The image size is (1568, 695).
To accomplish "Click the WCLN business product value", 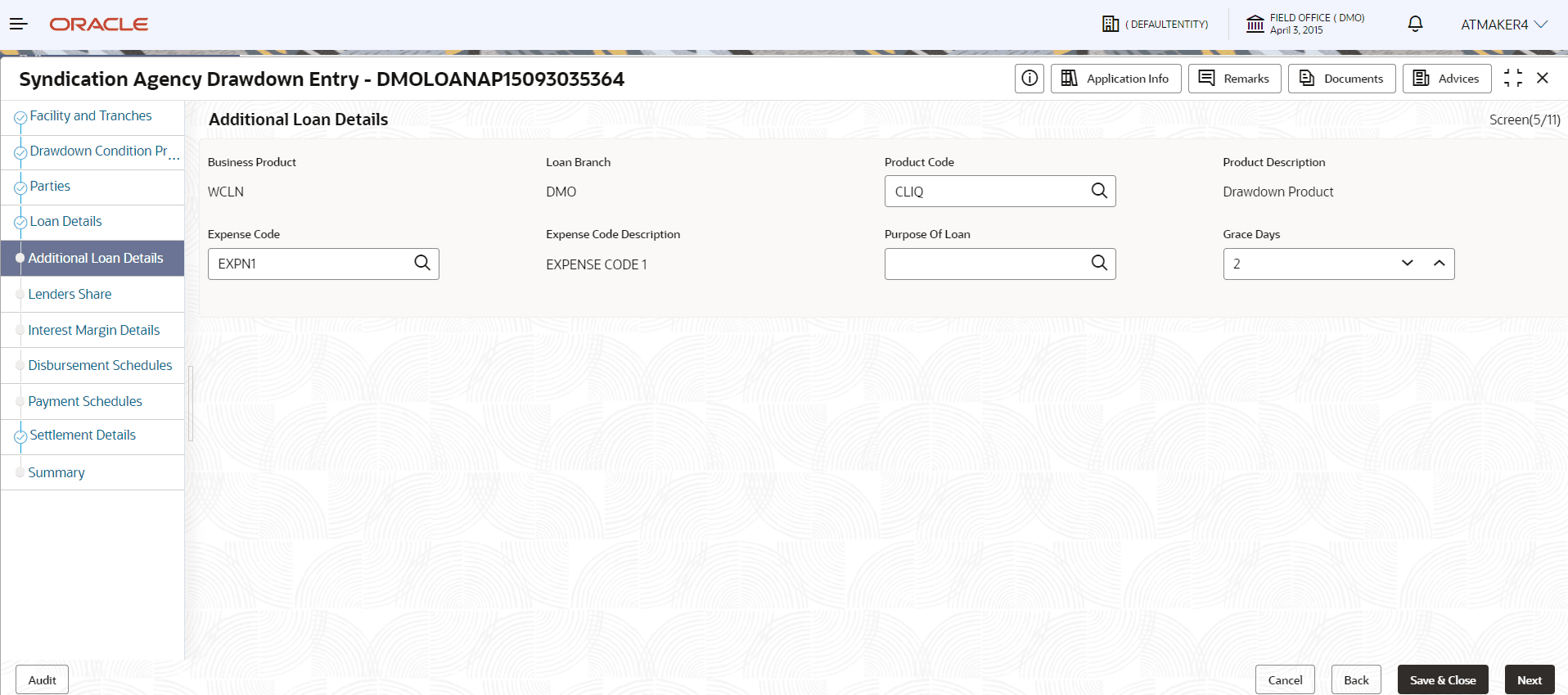I will [226, 192].
